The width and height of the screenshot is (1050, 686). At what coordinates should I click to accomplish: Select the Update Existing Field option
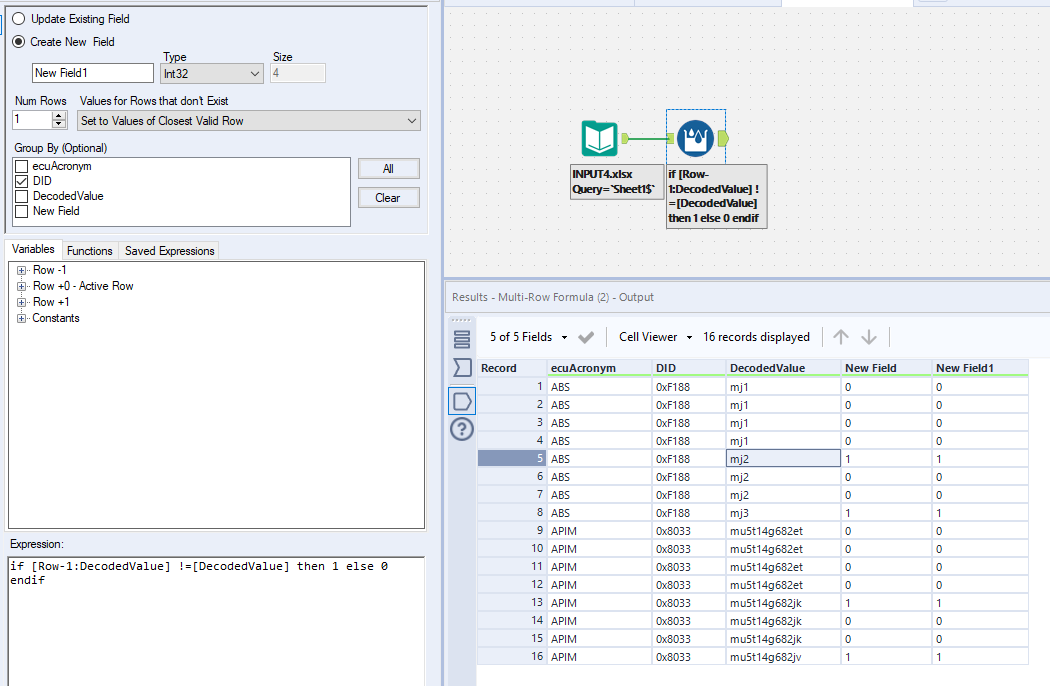19,19
